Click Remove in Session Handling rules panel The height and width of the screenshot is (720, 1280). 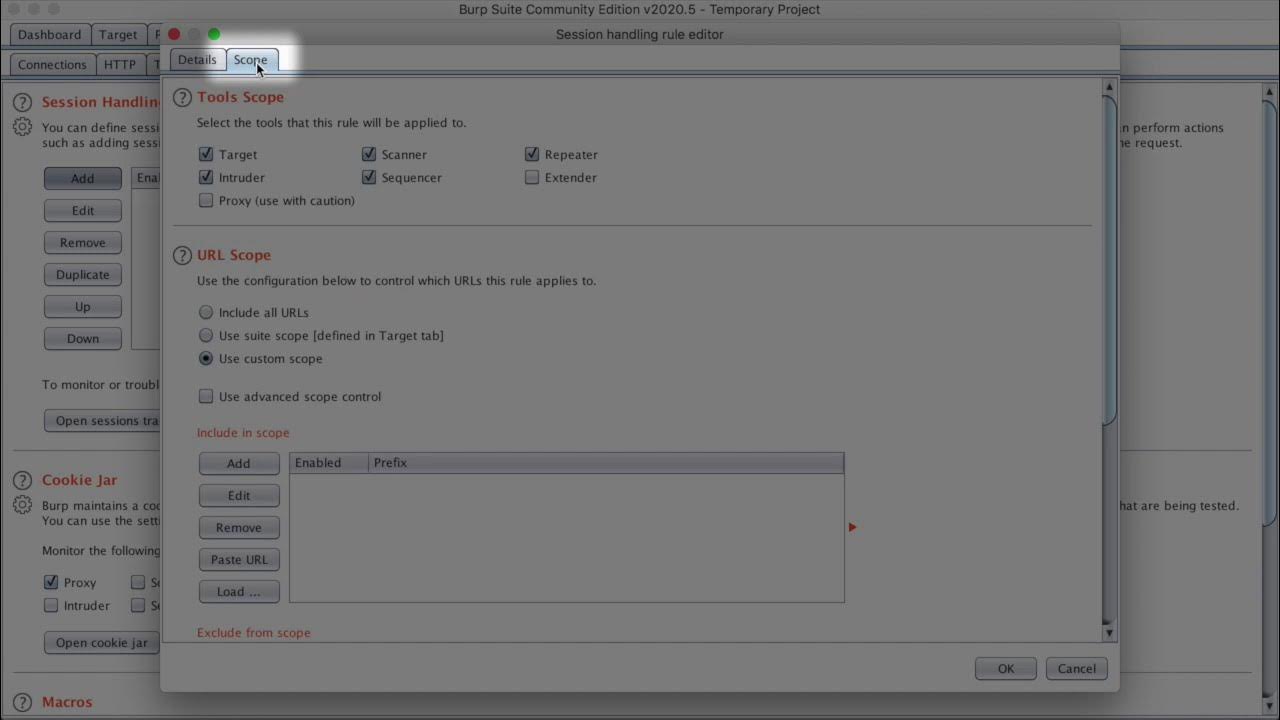[x=83, y=242]
